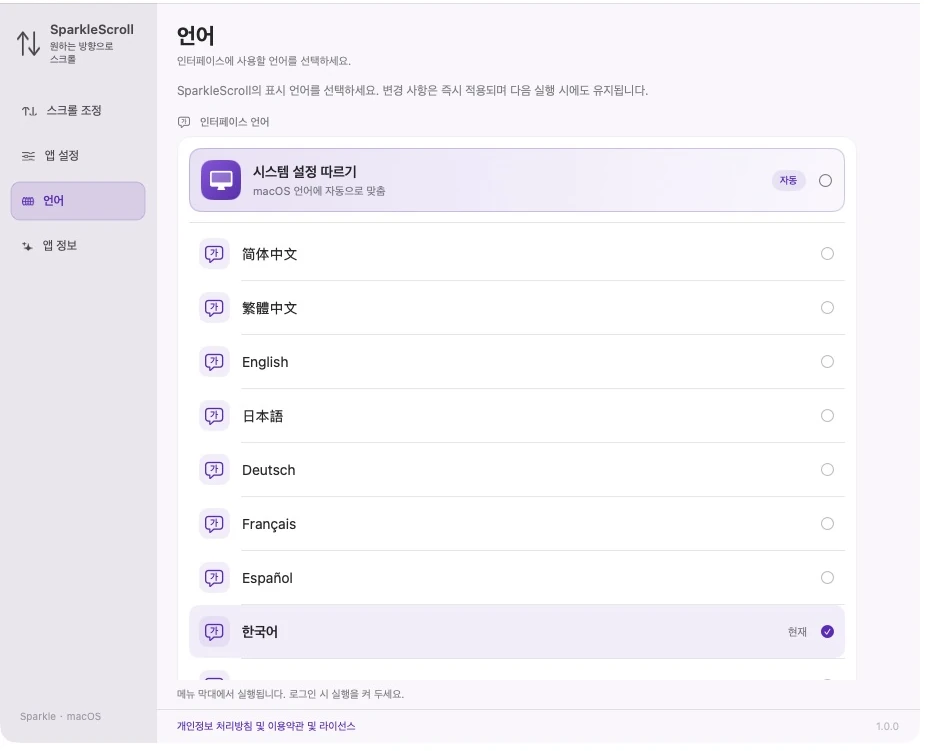Click the 简体中文 language label
928x751 pixels.
[269, 254]
